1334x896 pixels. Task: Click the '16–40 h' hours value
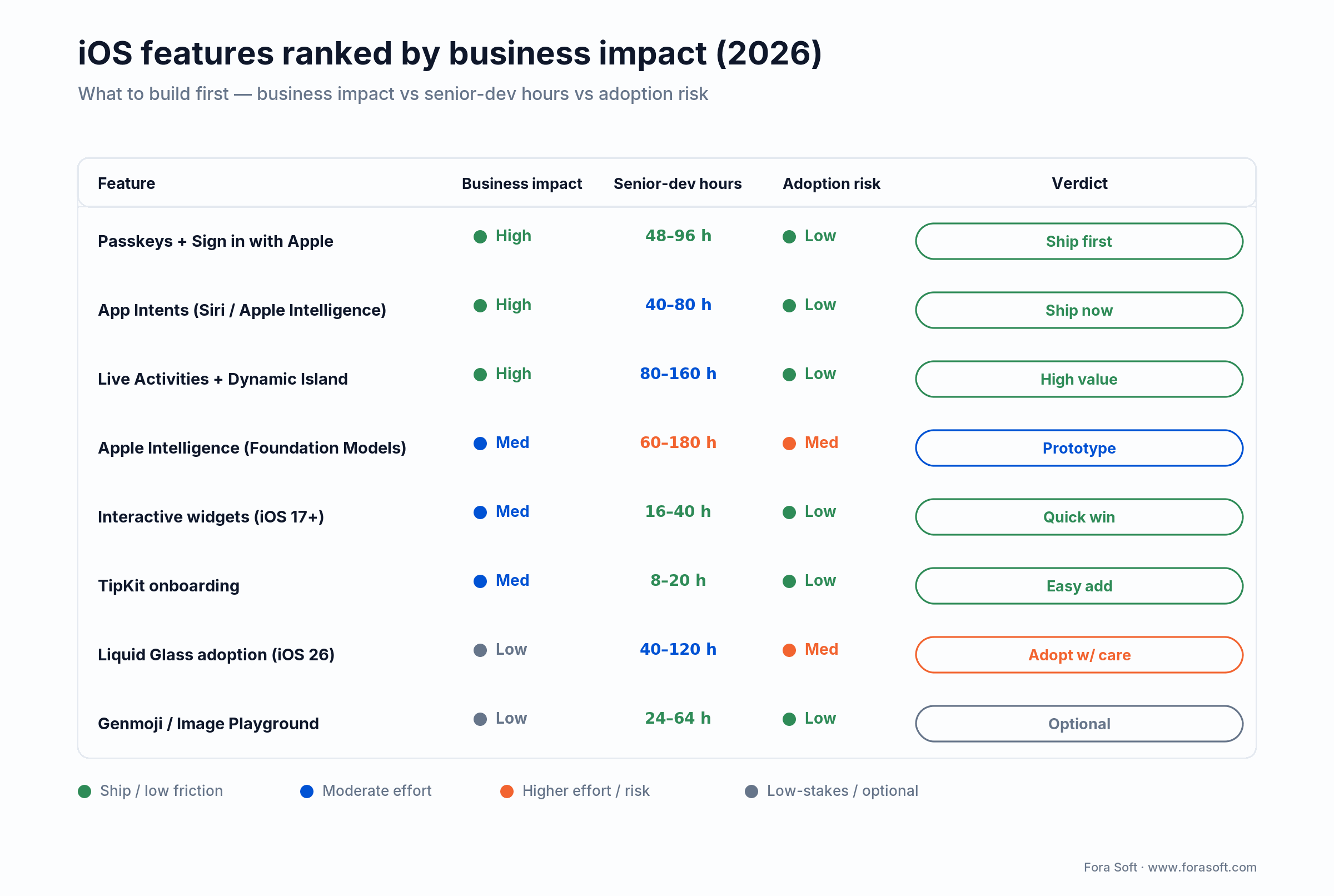pyautogui.click(x=678, y=511)
